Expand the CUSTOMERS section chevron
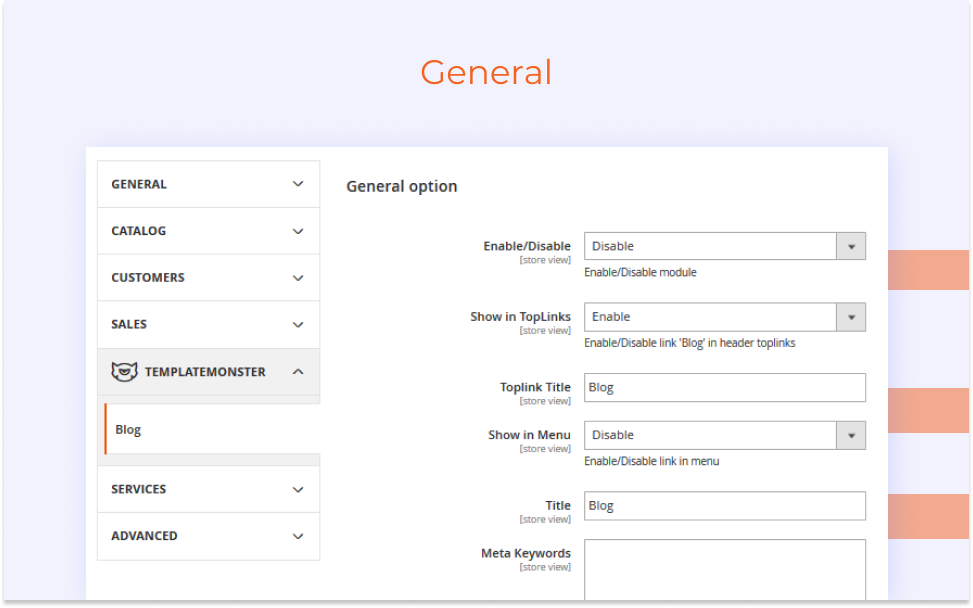This screenshot has height=608, width=973. pos(298,278)
